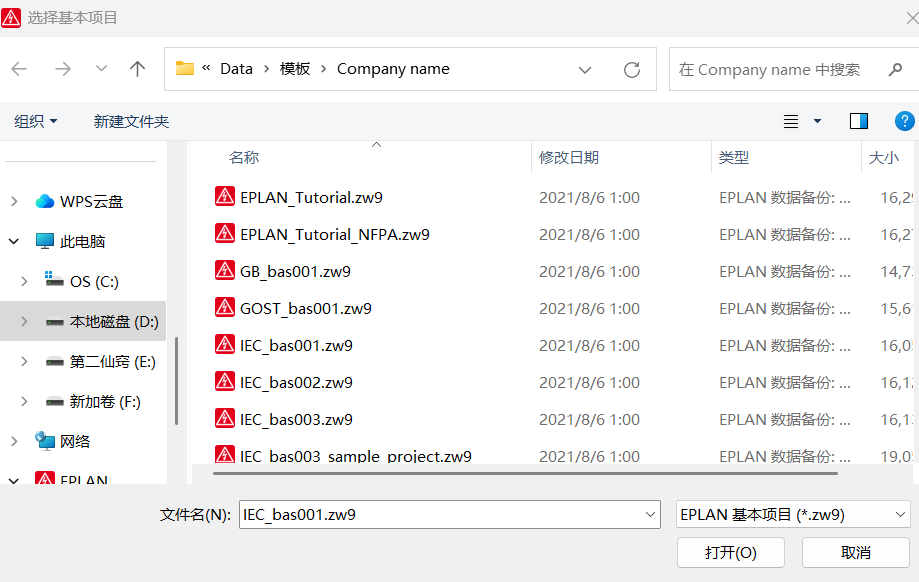Open the EPLAN 基本项目 (*.zw9) type dropdown
The image size is (919, 582).
792,515
